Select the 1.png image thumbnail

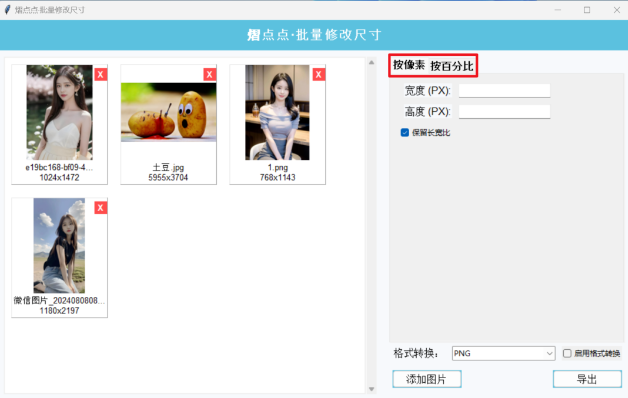(277, 113)
